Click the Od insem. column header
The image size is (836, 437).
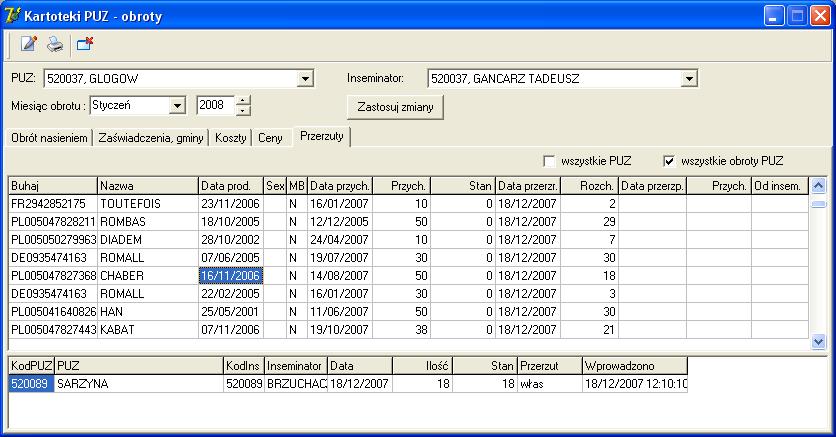780,186
